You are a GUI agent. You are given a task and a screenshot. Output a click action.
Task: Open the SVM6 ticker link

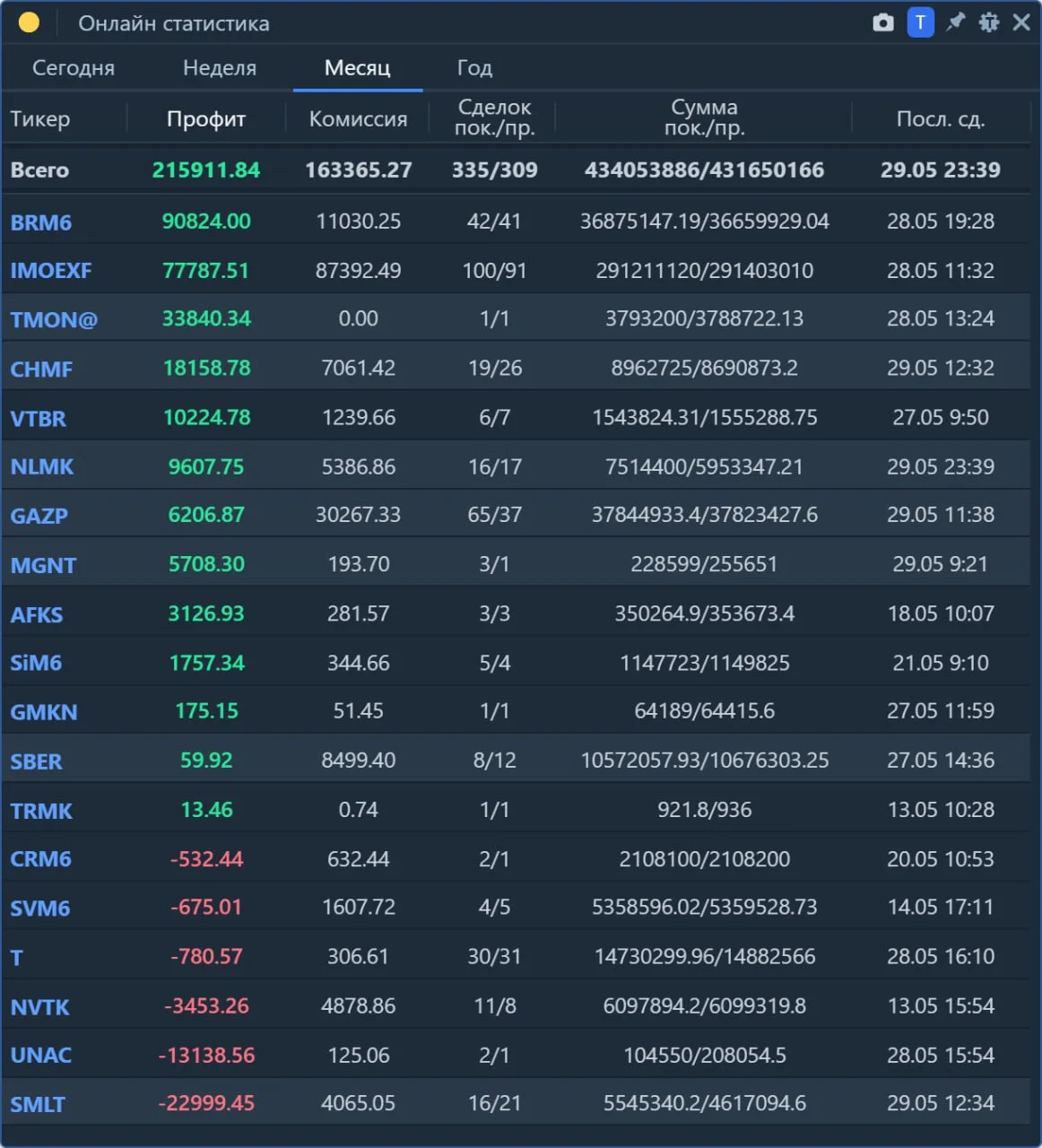(x=40, y=909)
